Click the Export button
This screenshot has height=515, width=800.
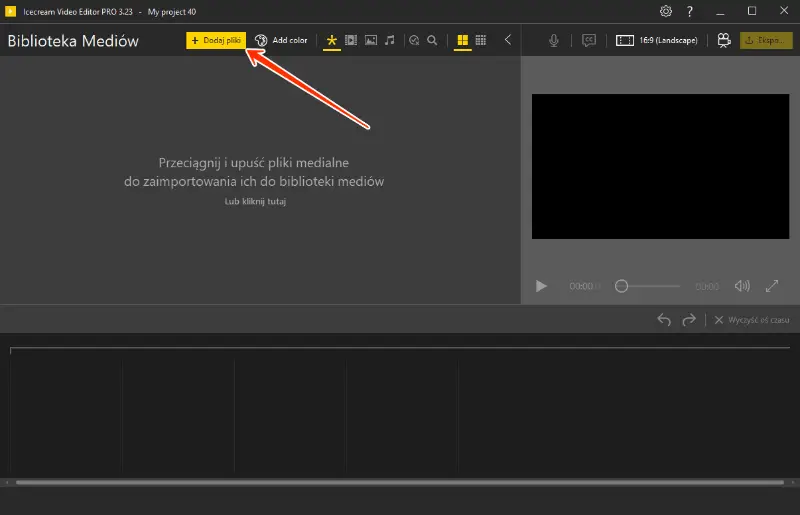tap(766, 40)
